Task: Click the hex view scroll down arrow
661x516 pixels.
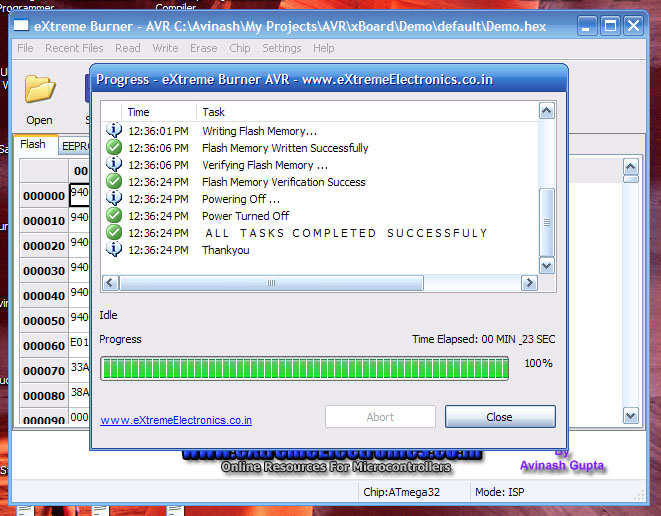Action: click(x=631, y=416)
